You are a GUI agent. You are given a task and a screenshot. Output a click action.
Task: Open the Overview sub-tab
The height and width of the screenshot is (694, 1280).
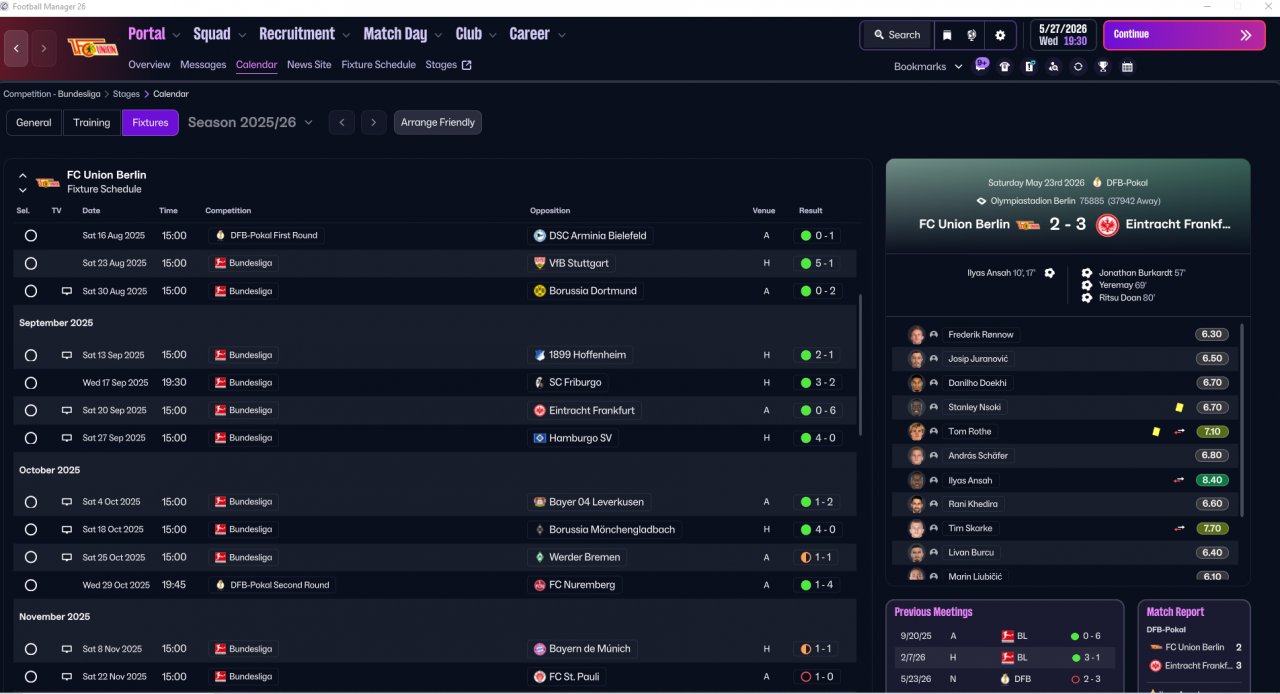click(149, 65)
